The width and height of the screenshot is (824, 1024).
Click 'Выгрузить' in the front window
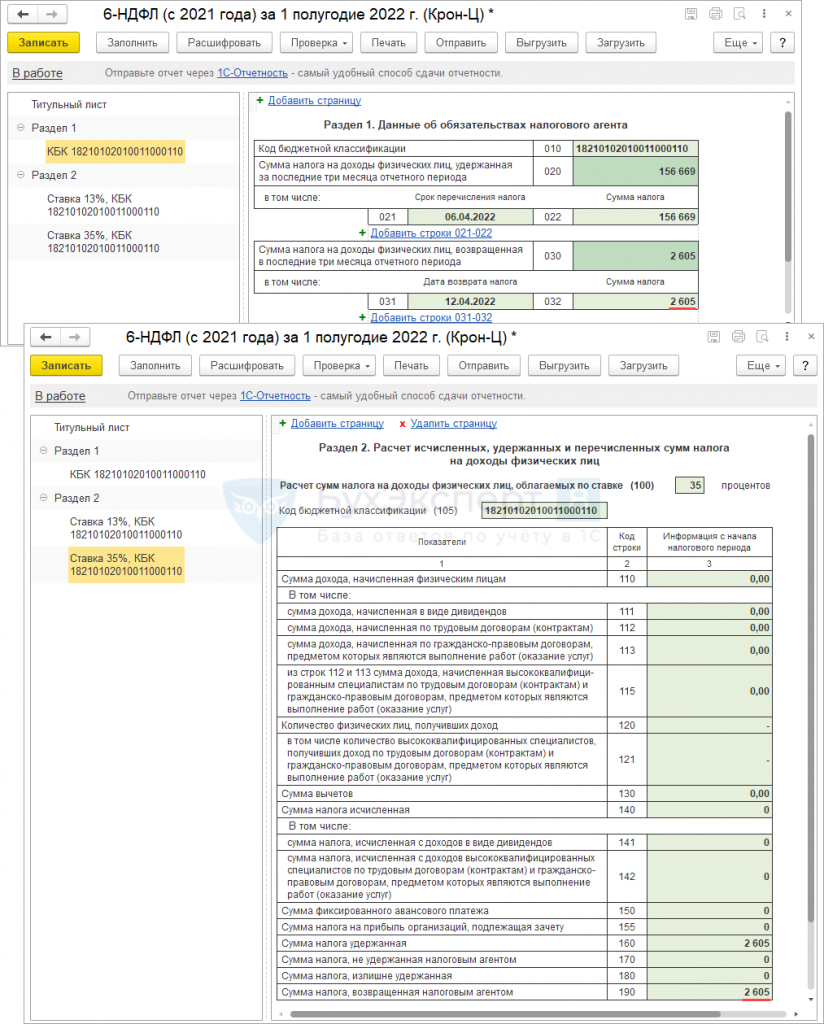(564, 366)
